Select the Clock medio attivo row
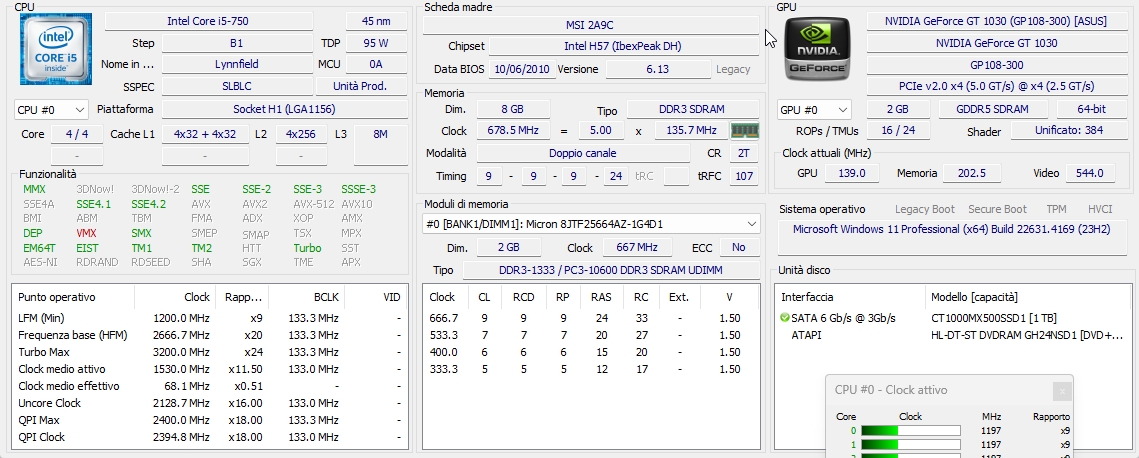The height and width of the screenshot is (458, 1139). (209, 369)
